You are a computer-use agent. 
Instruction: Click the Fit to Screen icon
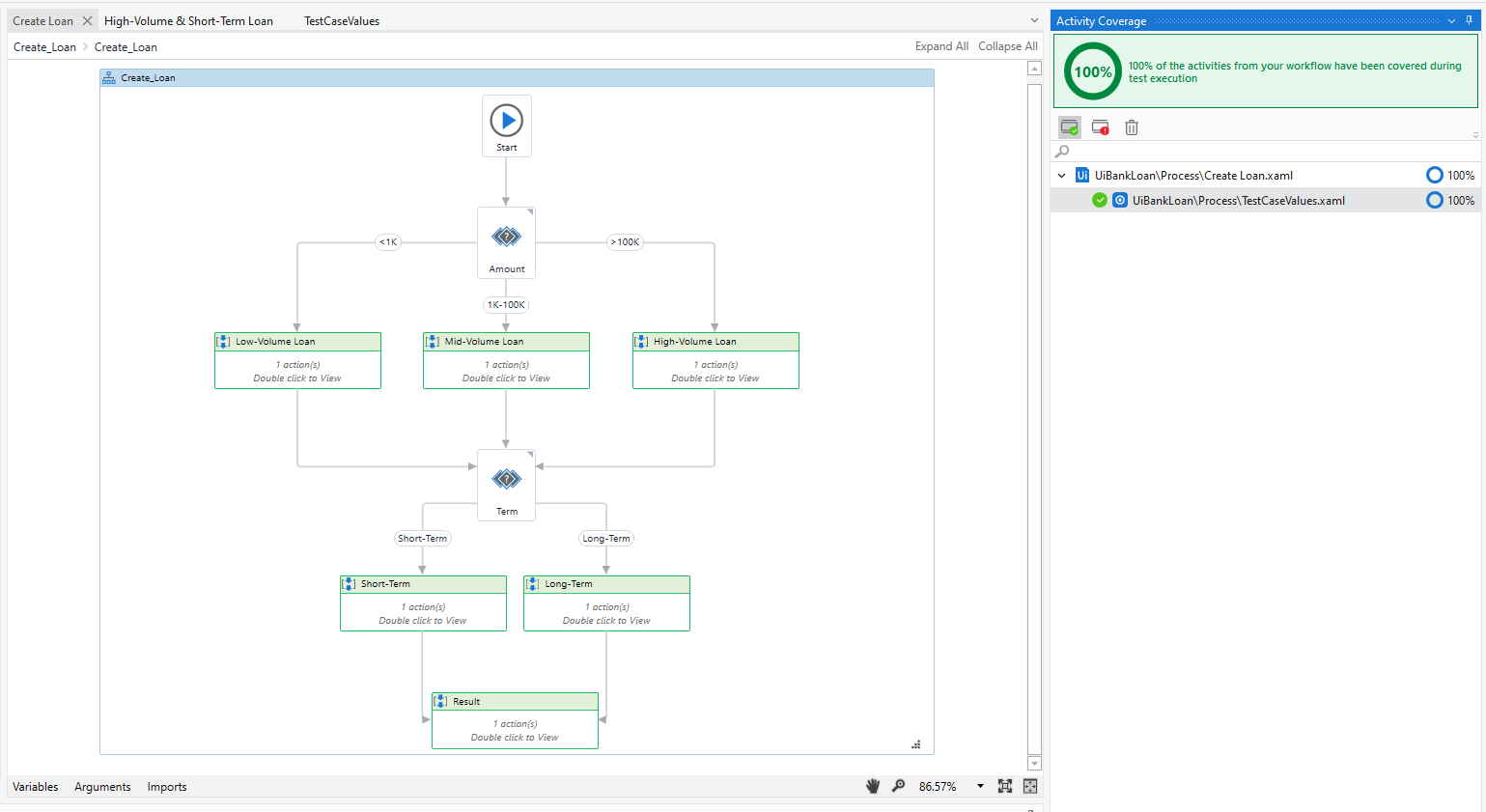[x=1005, y=786]
